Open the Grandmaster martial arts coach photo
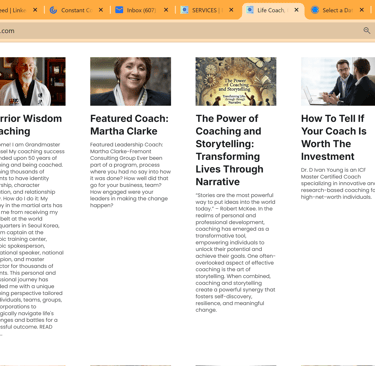The image size is (375, 366). [33, 81]
